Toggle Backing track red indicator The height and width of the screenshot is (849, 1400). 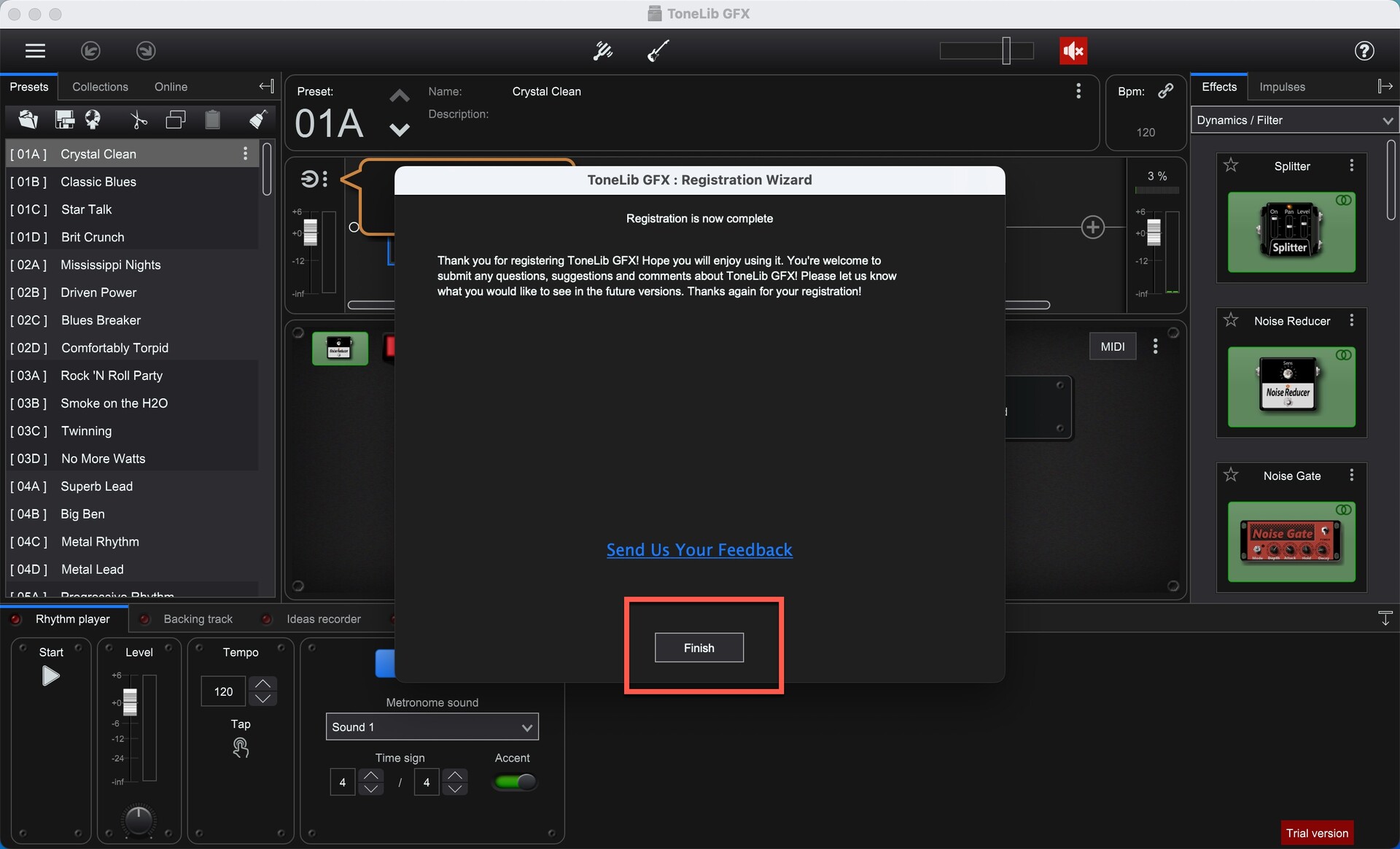[x=144, y=619]
